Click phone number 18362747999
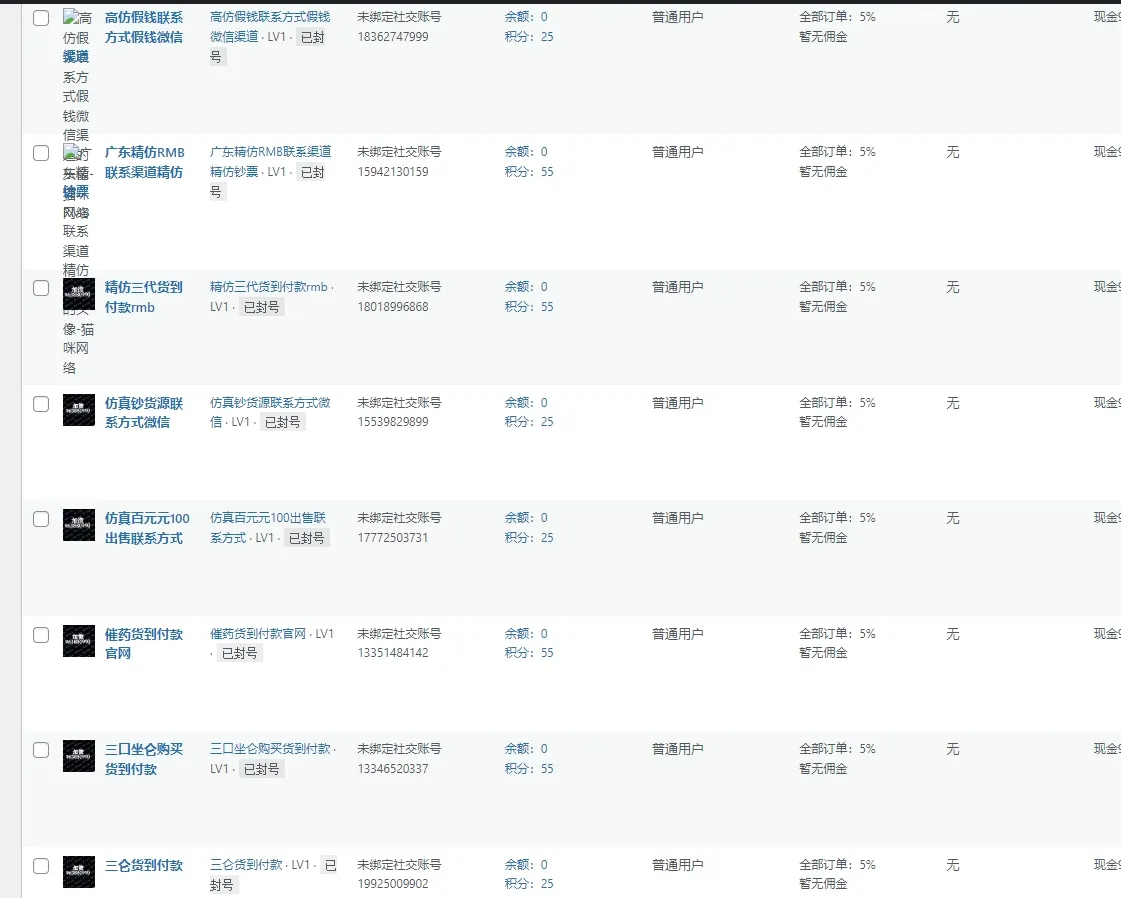This screenshot has height=898, width=1121. coord(393,36)
